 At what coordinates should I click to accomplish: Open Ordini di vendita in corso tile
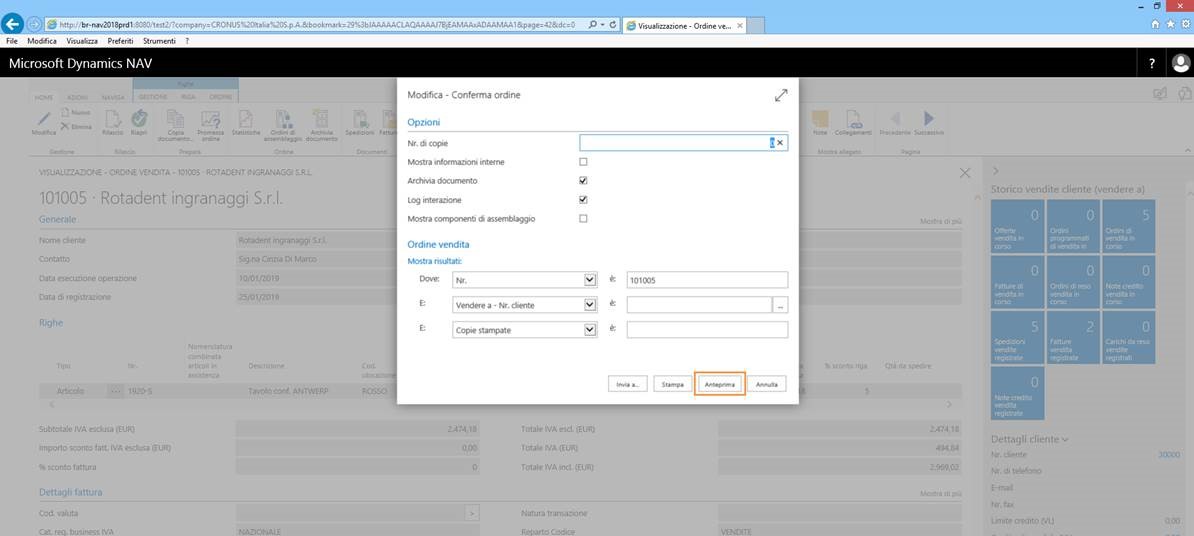coord(1129,226)
